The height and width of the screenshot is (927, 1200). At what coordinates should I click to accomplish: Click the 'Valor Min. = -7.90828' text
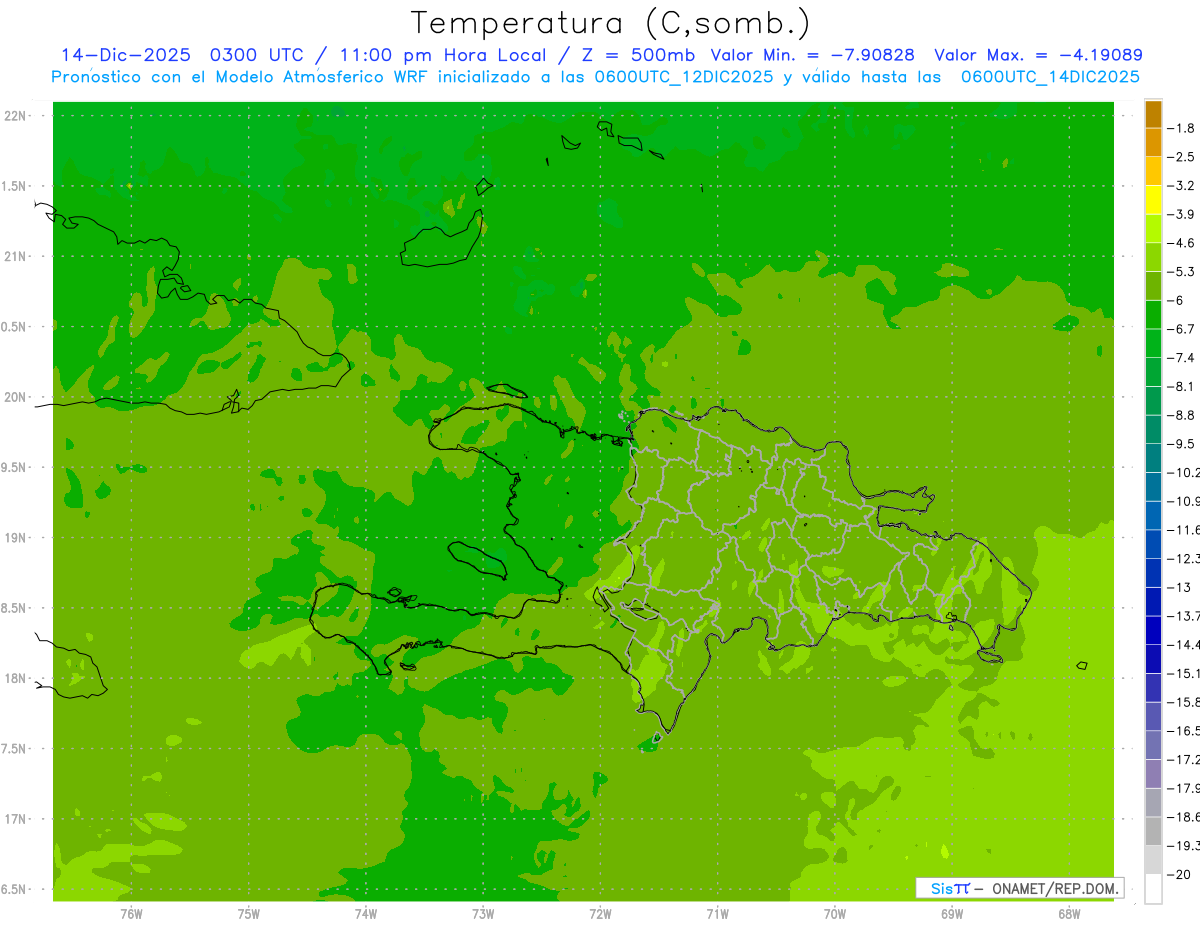(813, 55)
